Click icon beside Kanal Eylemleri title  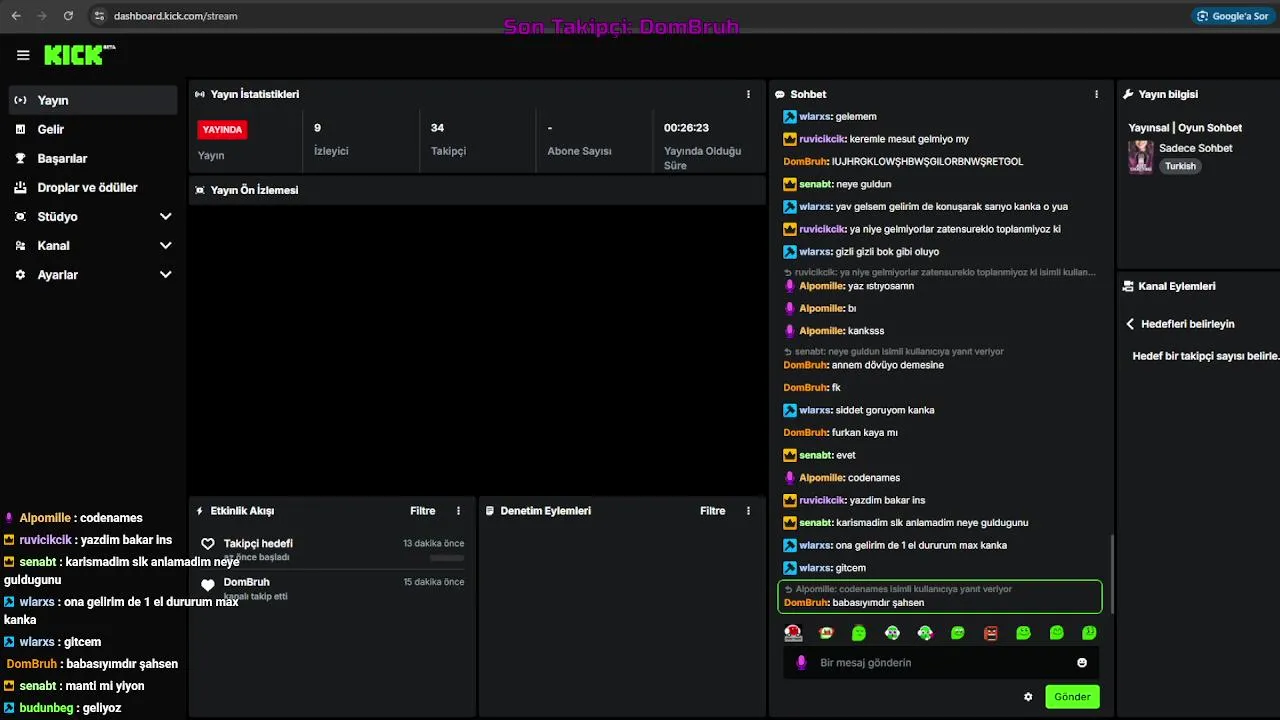(x=1128, y=286)
